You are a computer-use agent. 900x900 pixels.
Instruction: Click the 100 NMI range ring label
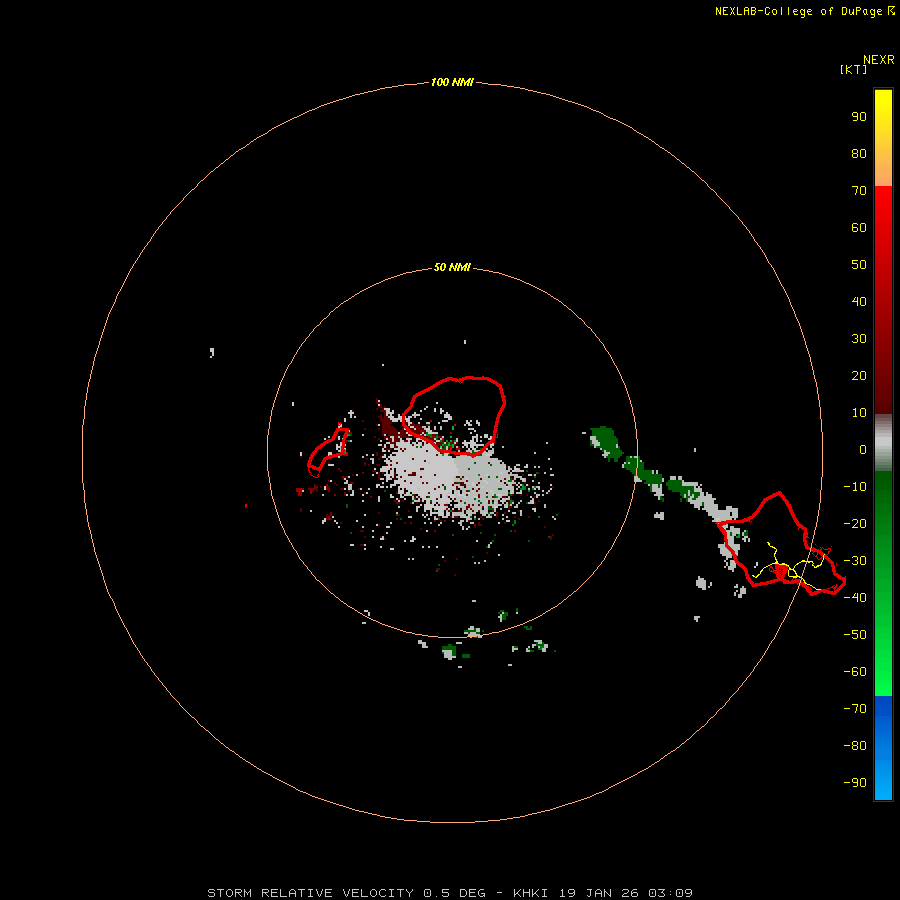click(452, 82)
